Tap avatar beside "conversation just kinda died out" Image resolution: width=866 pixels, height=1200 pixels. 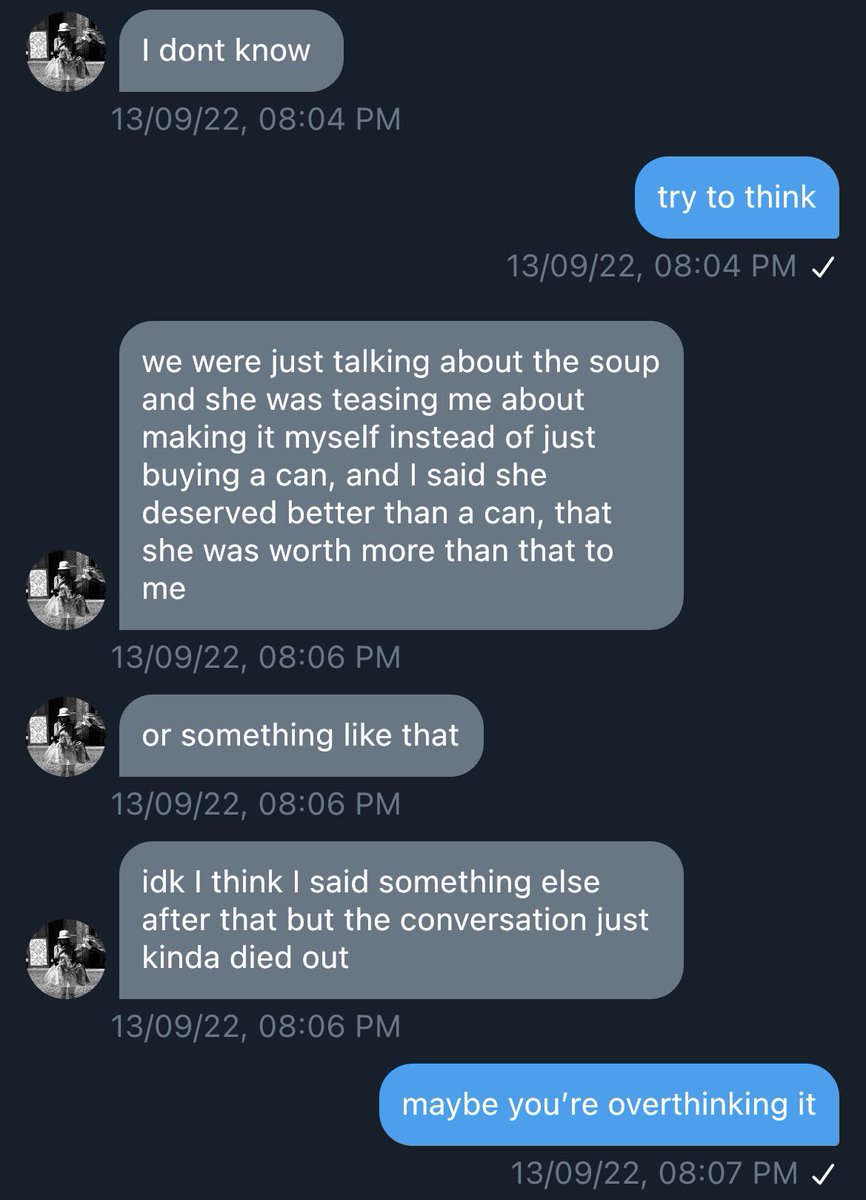(66, 958)
